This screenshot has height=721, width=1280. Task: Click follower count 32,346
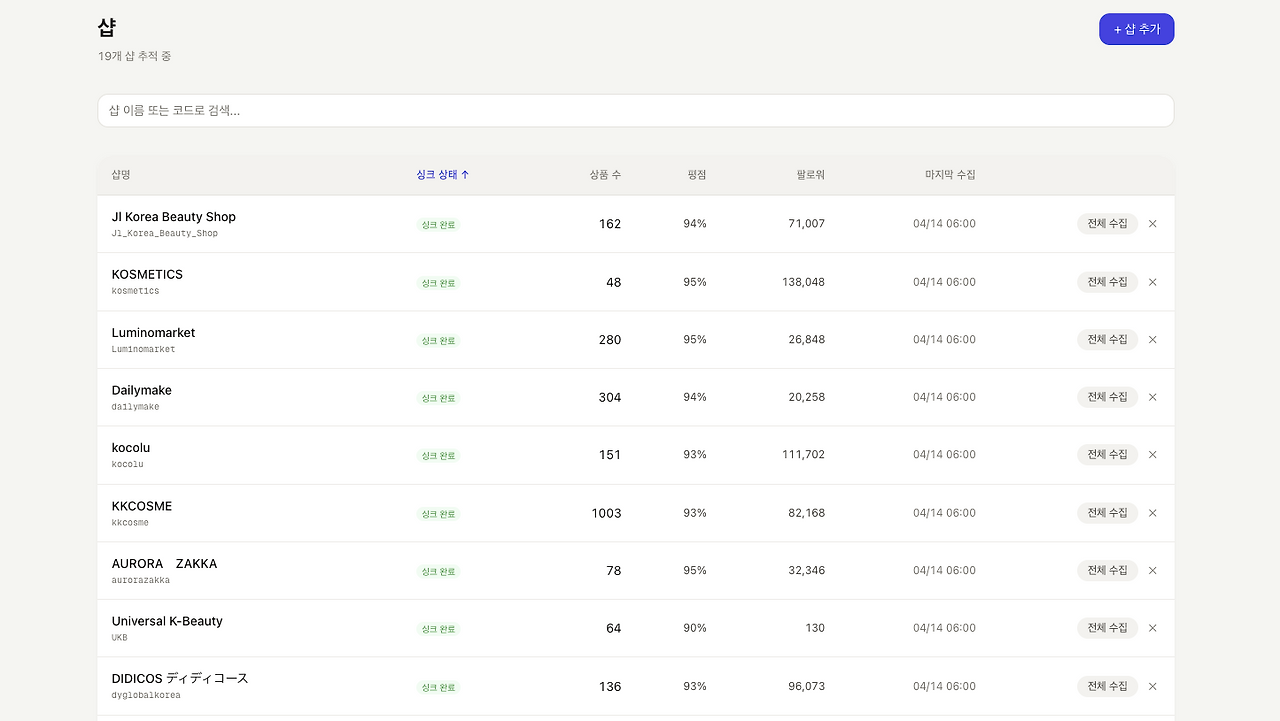(x=807, y=570)
